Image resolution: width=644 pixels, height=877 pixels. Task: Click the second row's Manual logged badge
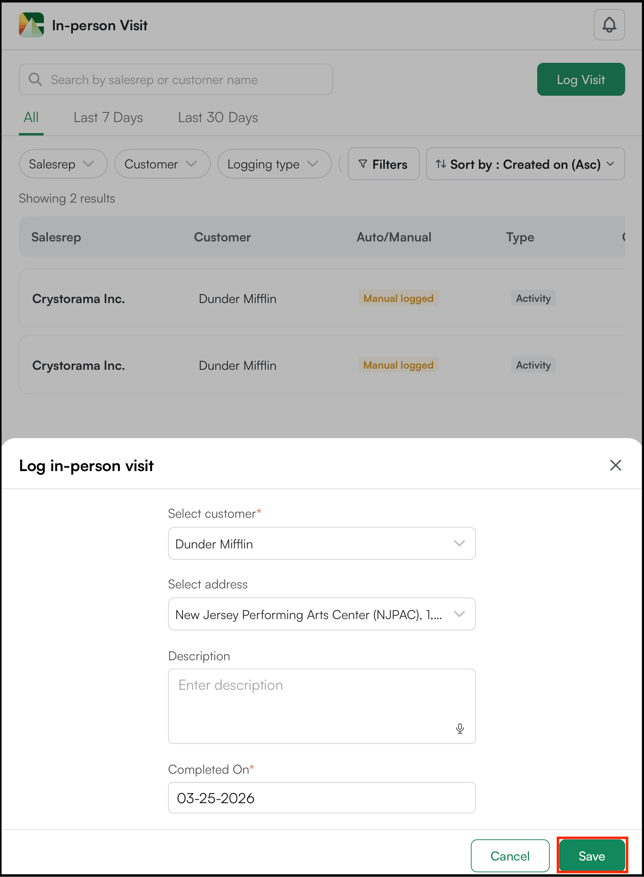[398, 365]
